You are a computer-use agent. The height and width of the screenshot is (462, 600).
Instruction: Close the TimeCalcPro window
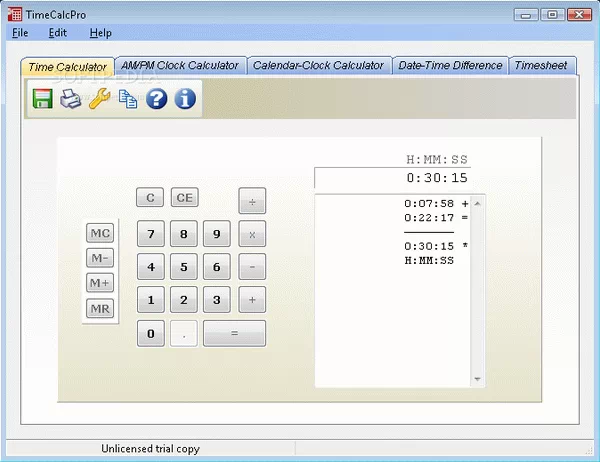[579, 15]
